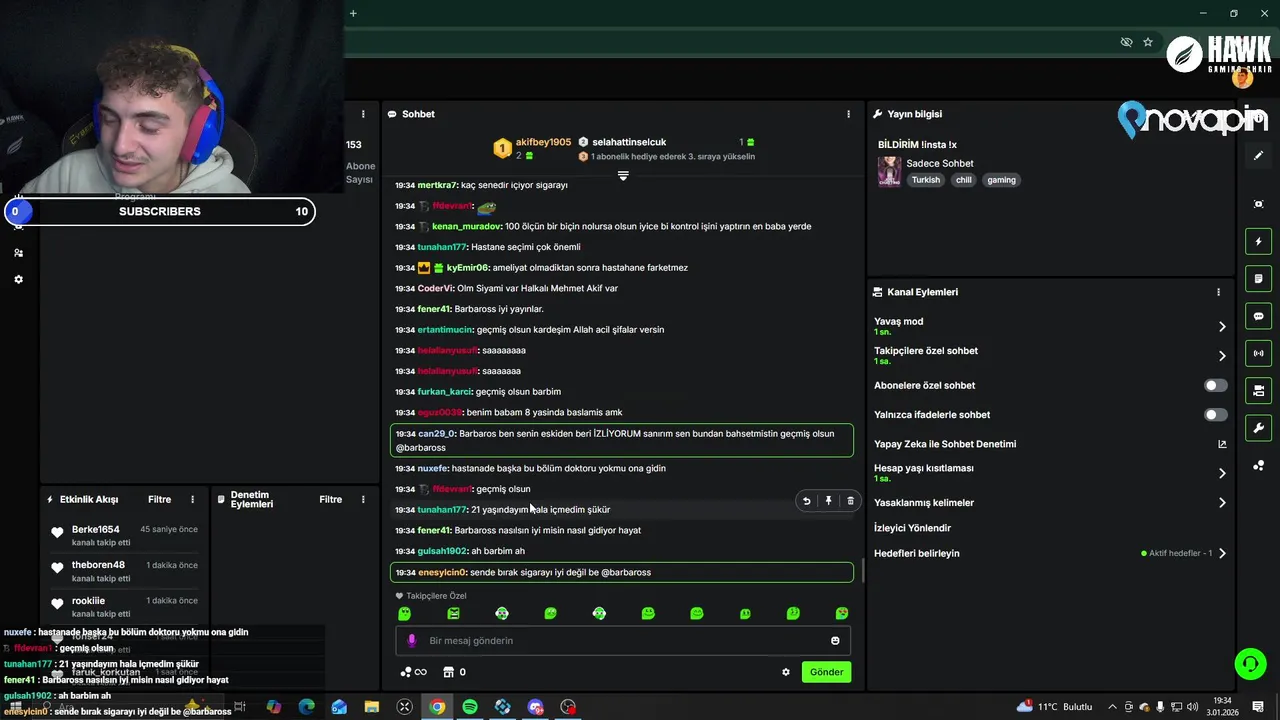Collapse the leaderboard with the arrow below it
This screenshot has height=720, width=1280.
pyautogui.click(x=623, y=175)
